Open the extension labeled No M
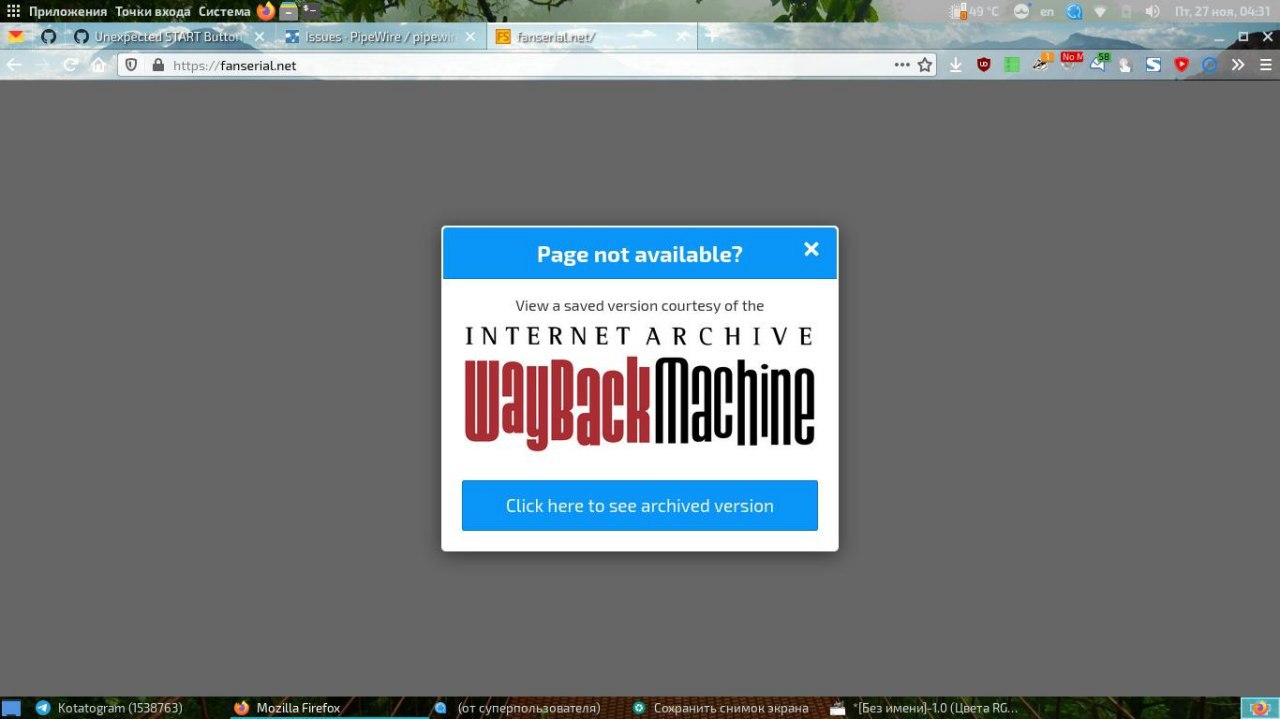The width and height of the screenshot is (1280, 719). 1071,63
